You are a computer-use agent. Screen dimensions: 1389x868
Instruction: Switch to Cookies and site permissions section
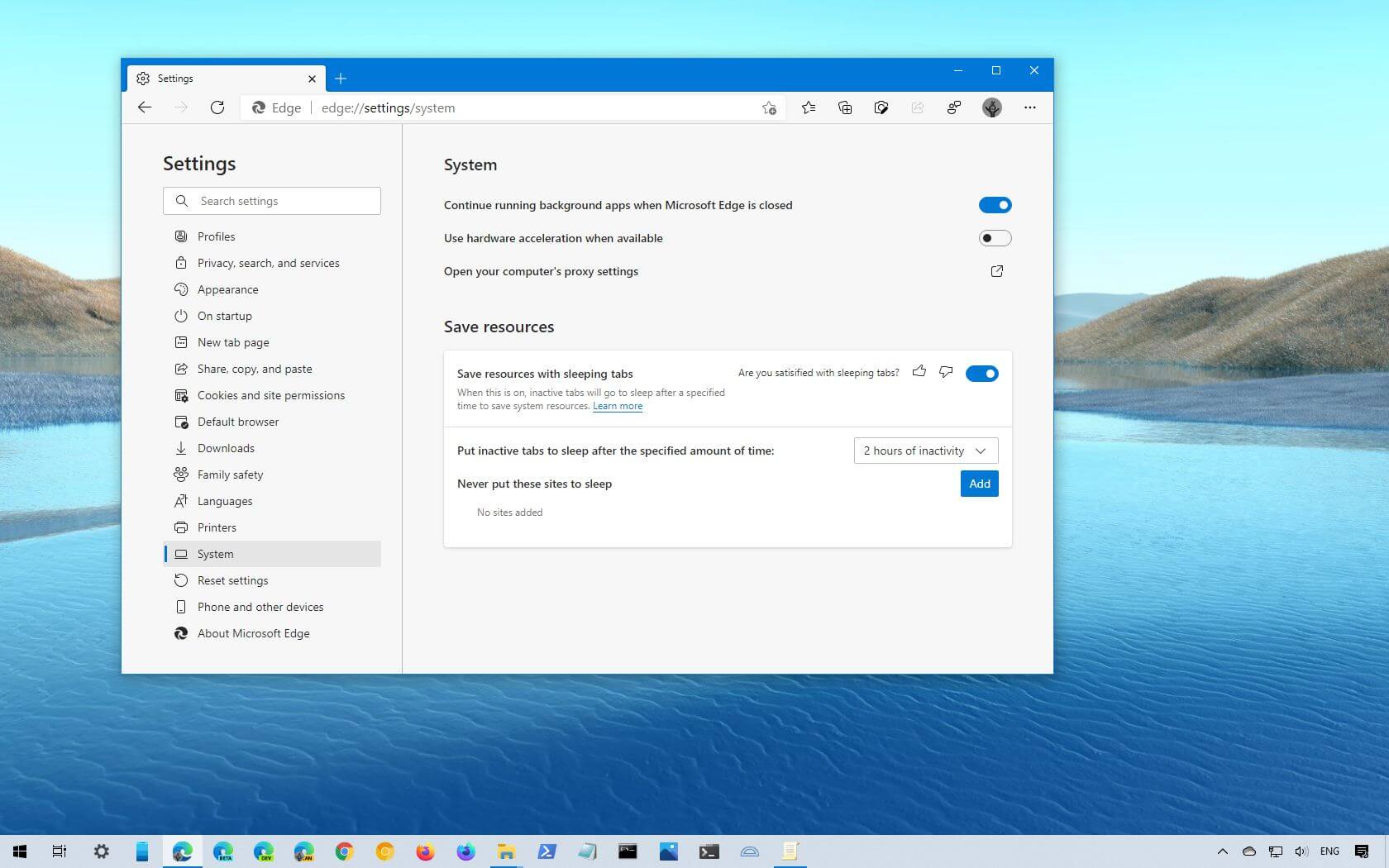click(x=271, y=395)
